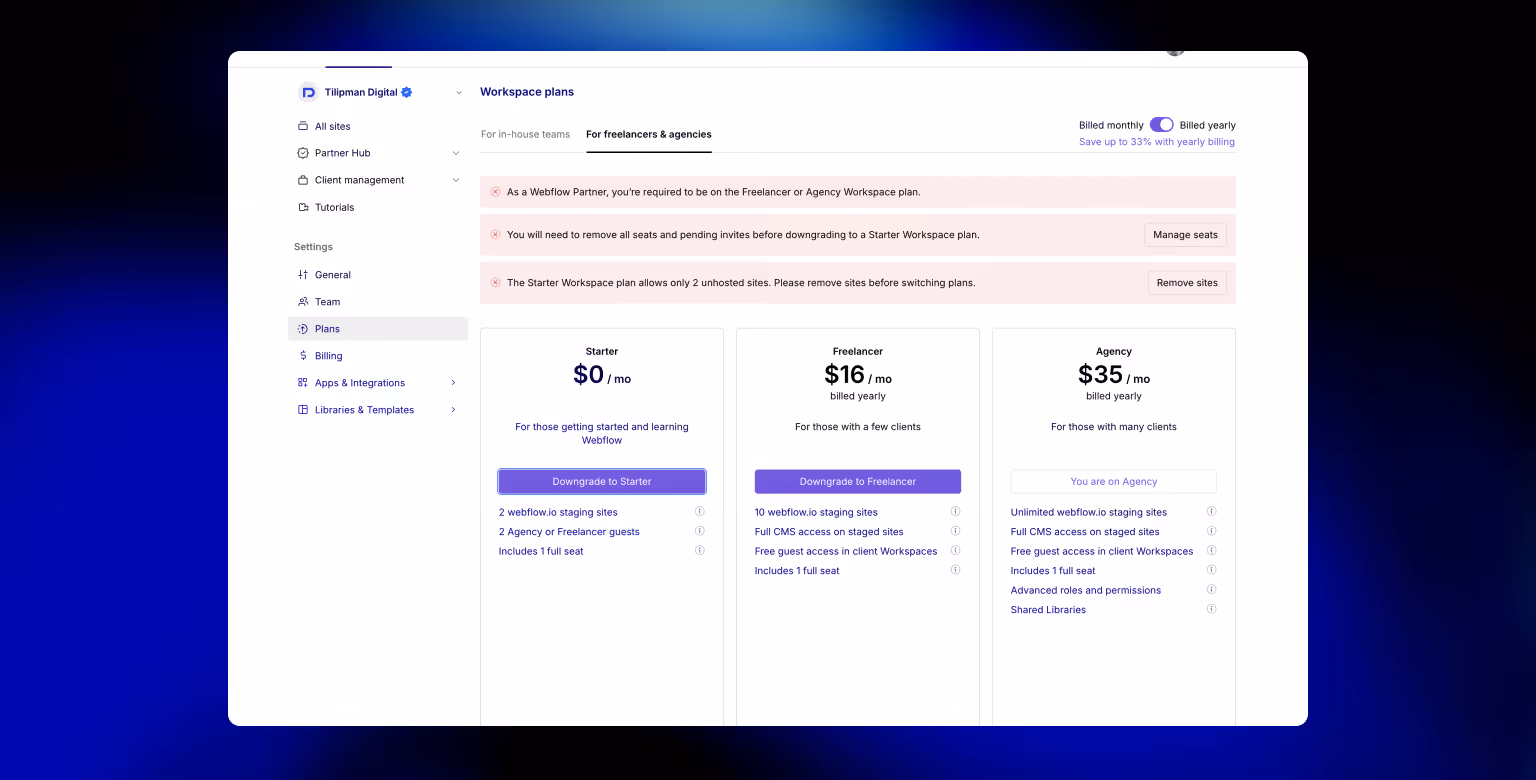The width and height of the screenshot is (1536, 780).
Task: Click the Tilipman Digital workspace logo
Action: pos(308,92)
